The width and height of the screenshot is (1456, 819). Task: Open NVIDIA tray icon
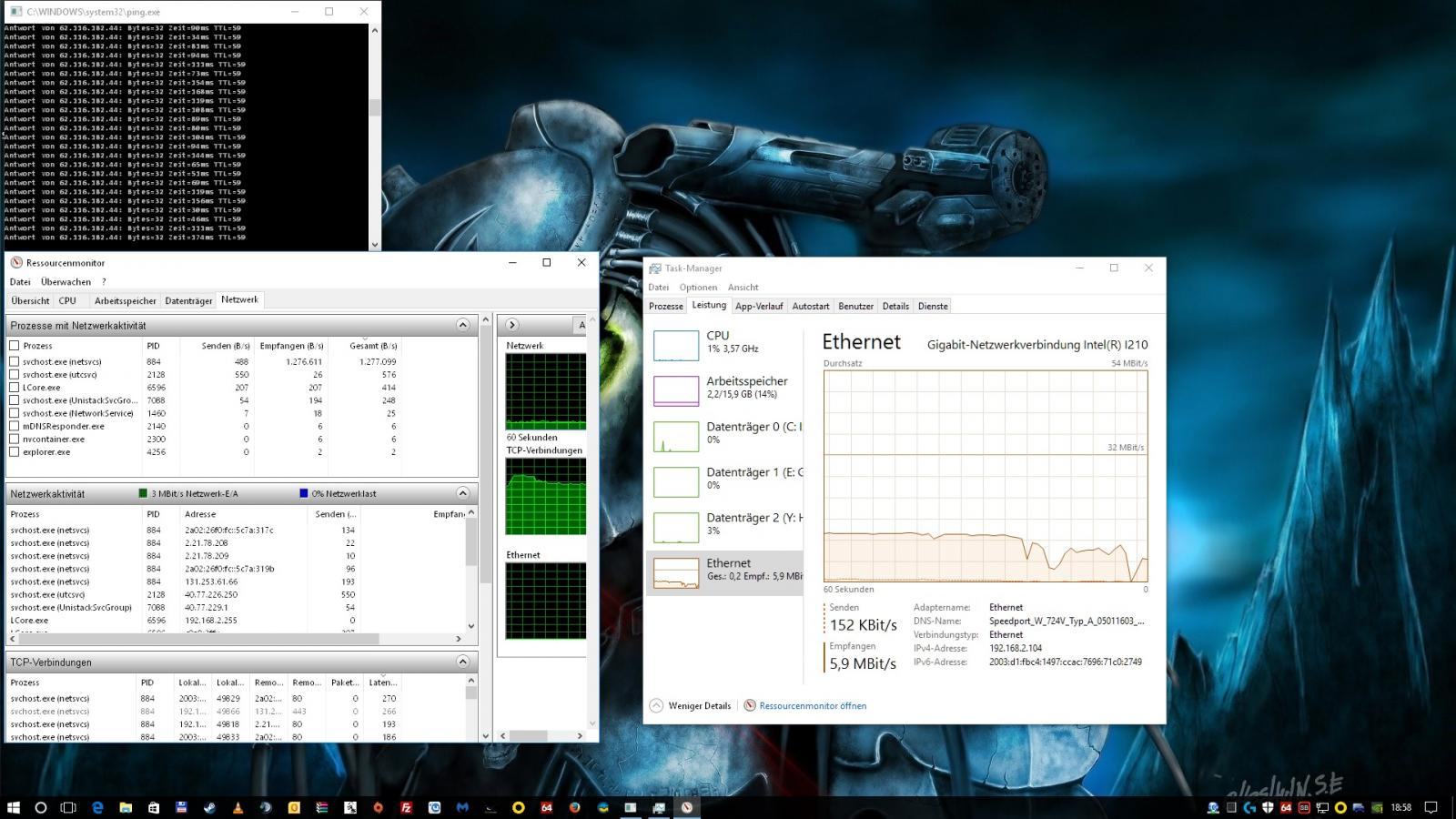pyautogui.click(x=1377, y=807)
